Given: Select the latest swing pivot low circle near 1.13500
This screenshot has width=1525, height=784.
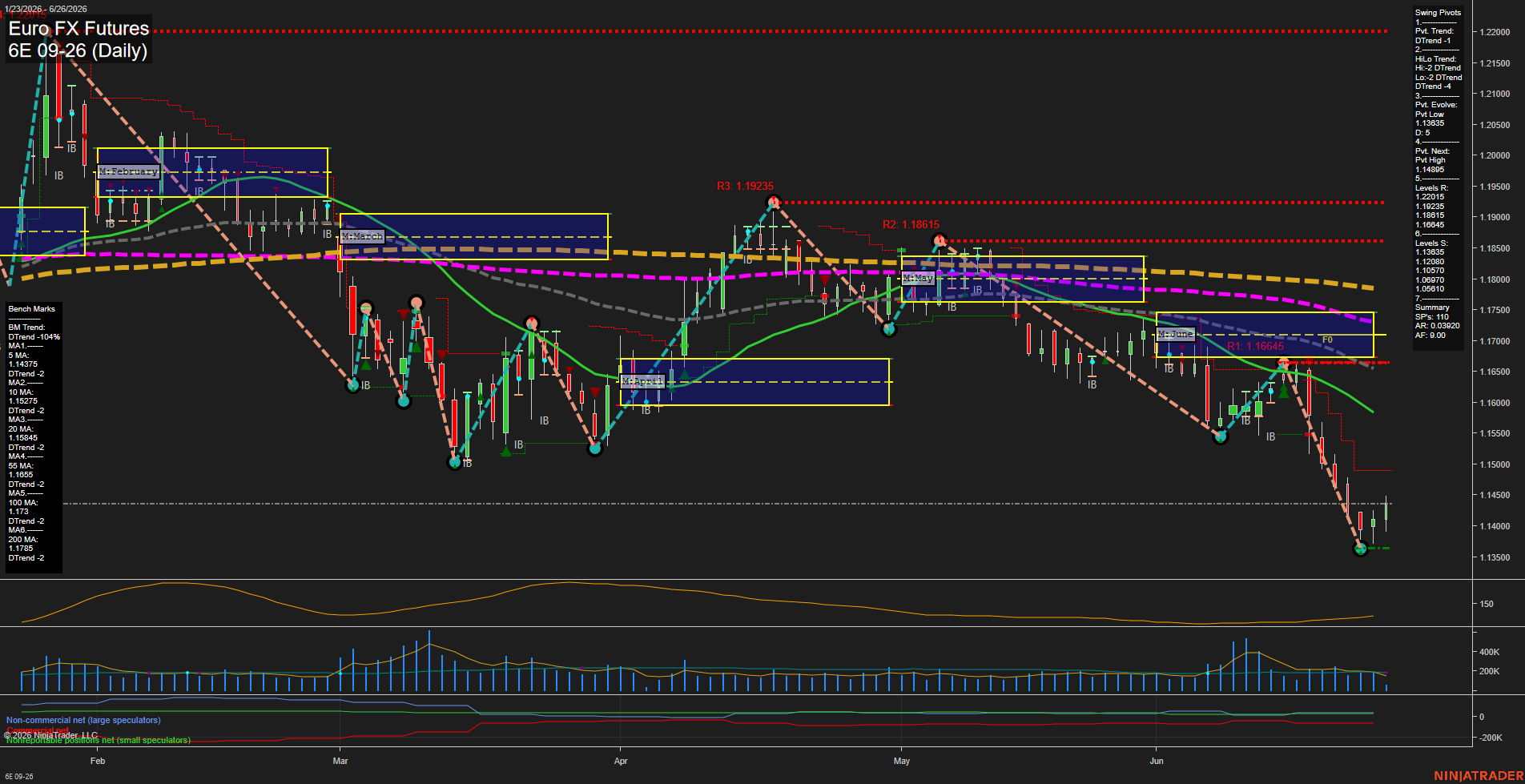Looking at the screenshot, I should pyautogui.click(x=1360, y=549).
